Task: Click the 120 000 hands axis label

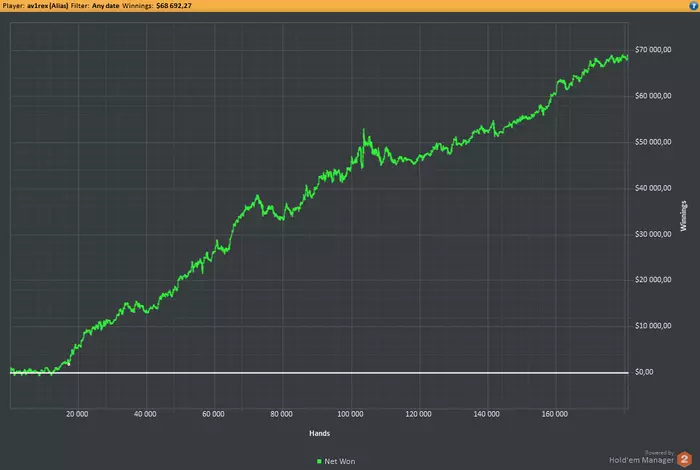Action: [418, 414]
